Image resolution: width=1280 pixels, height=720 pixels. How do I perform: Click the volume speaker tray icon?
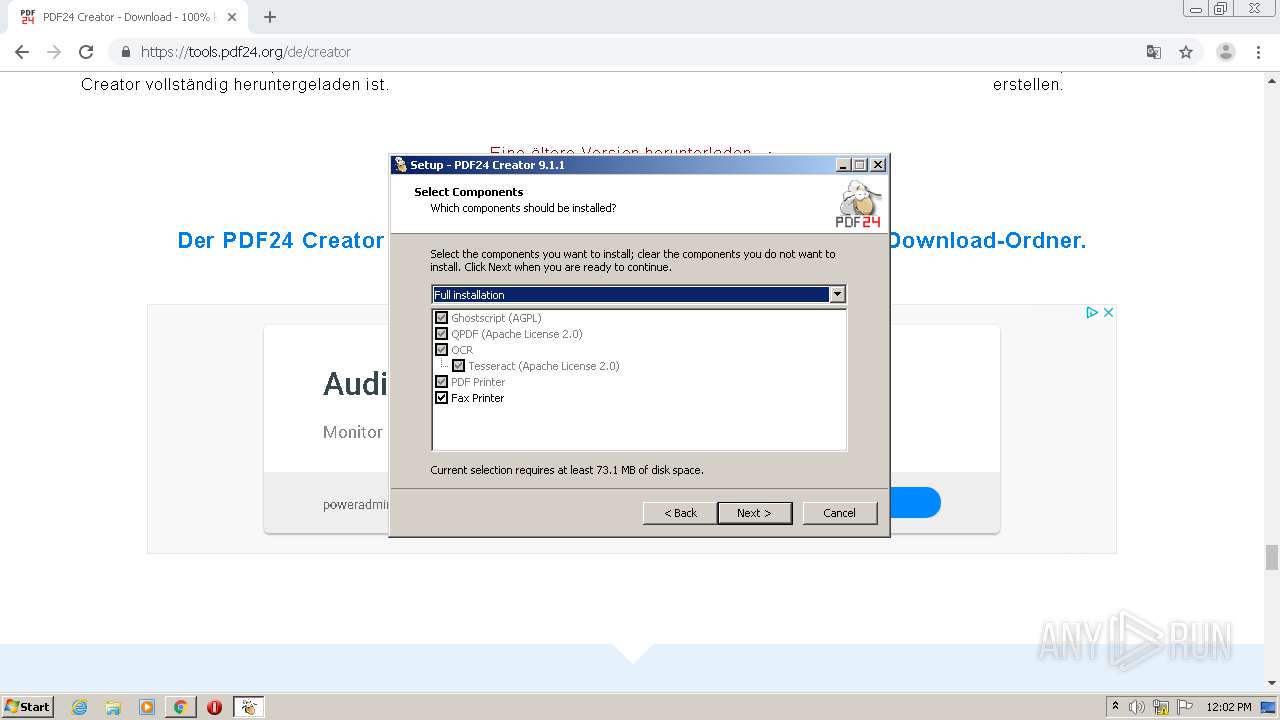1137,707
